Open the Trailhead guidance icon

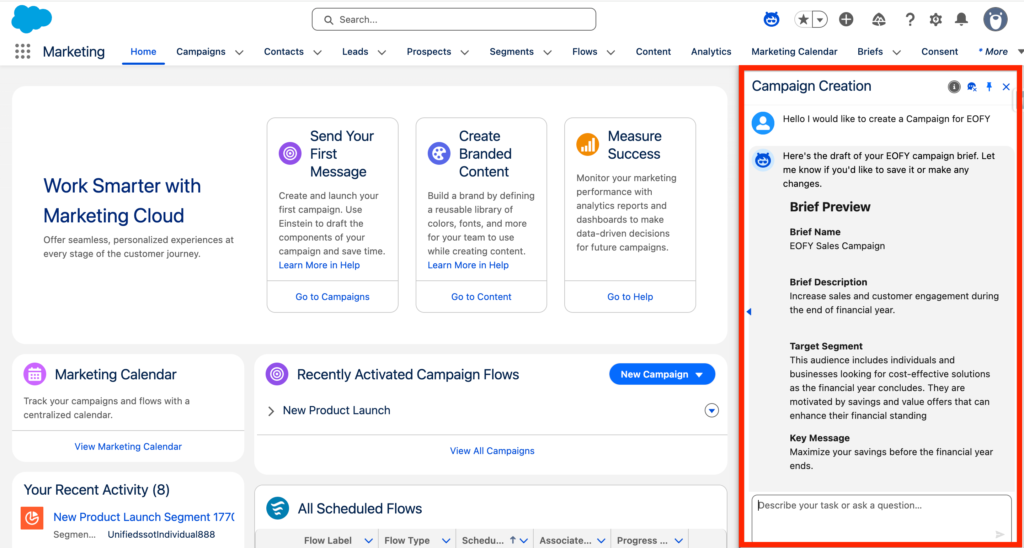point(879,20)
